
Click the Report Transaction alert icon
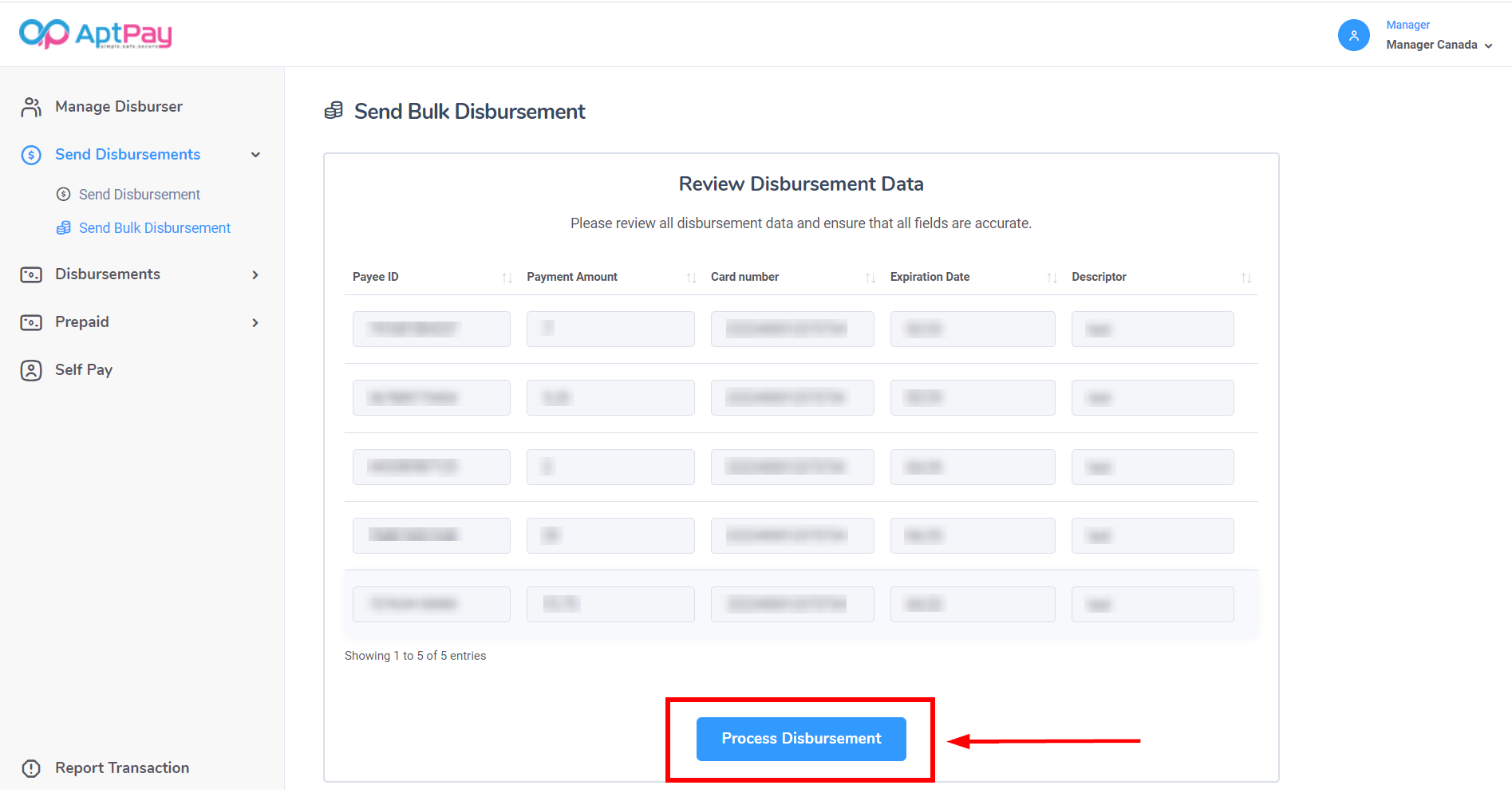click(31, 768)
